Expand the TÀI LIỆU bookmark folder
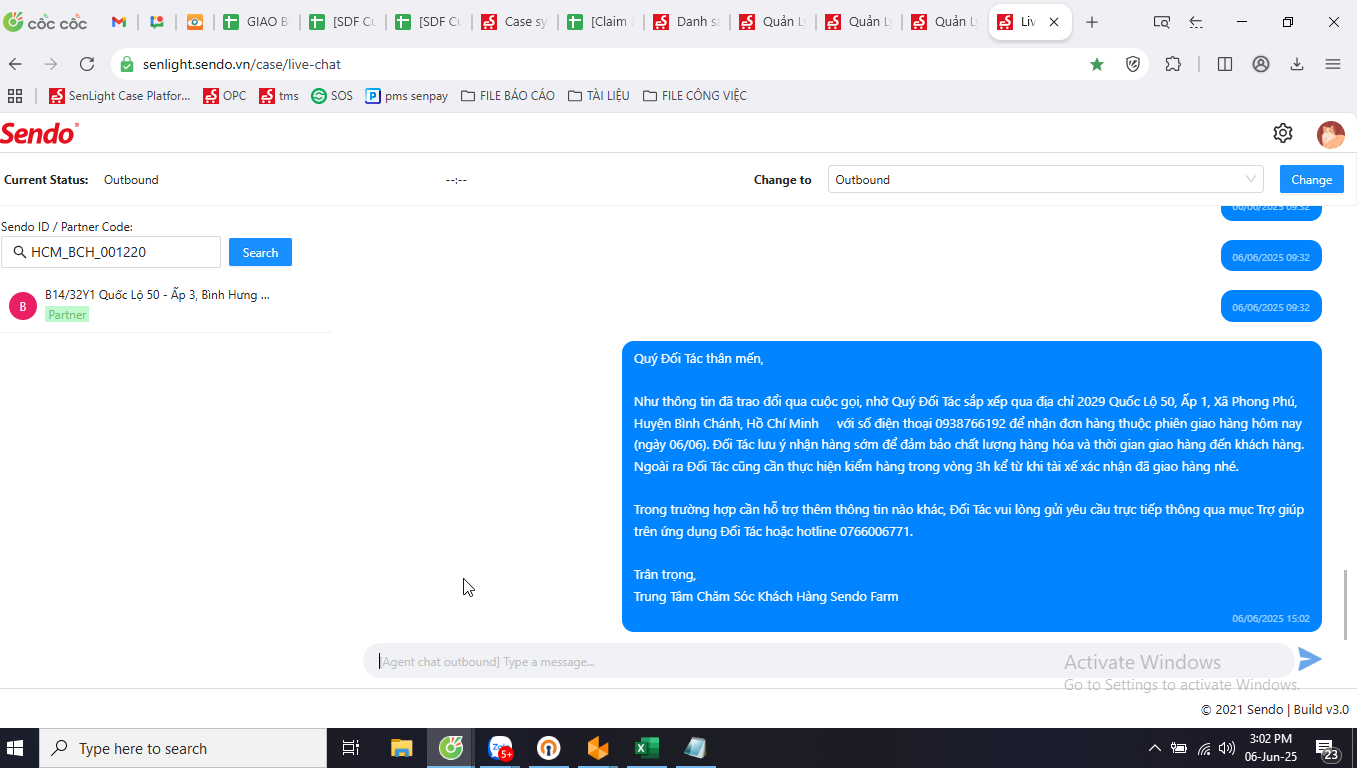The image size is (1357, 768). tap(598, 96)
